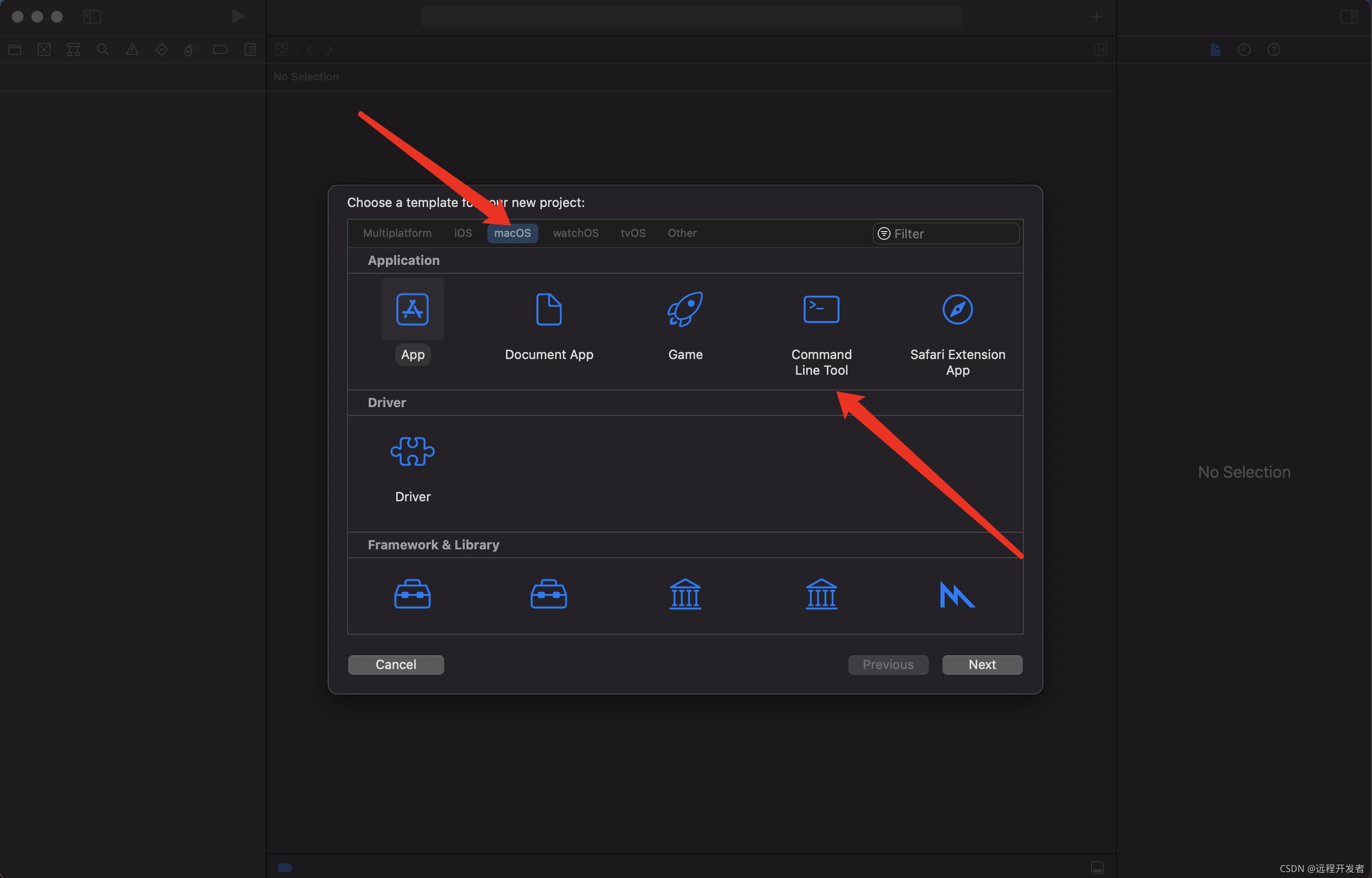Show the File inspector
This screenshot has height=878, width=1372.
point(1215,50)
